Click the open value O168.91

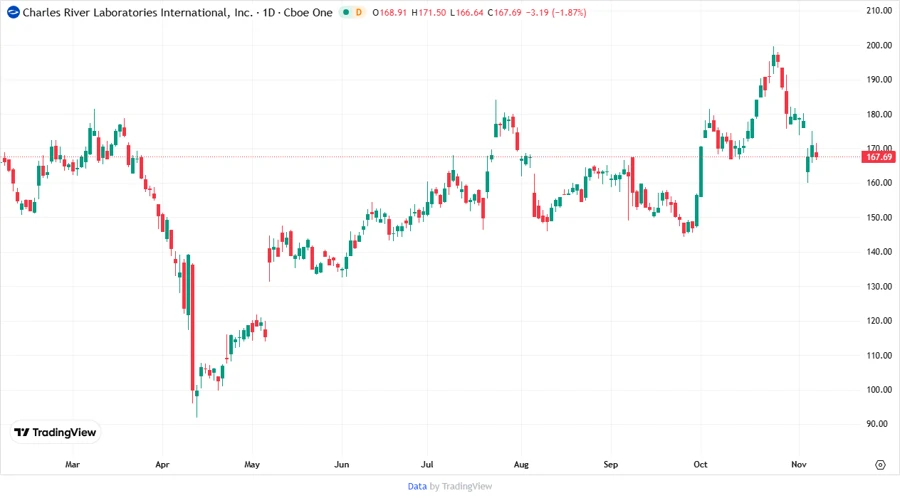click(x=390, y=12)
